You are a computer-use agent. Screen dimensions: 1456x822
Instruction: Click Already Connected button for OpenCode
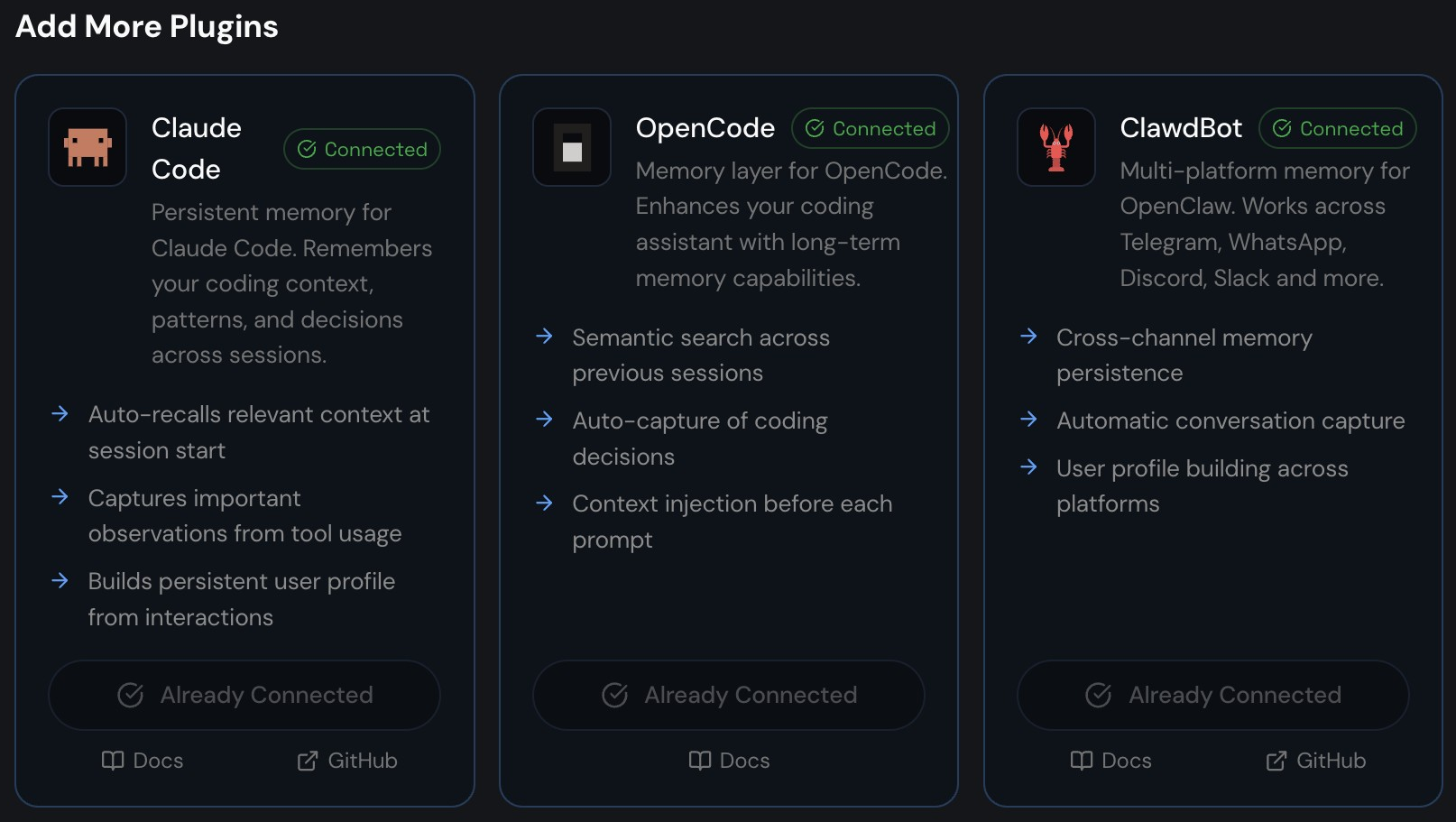(729, 695)
